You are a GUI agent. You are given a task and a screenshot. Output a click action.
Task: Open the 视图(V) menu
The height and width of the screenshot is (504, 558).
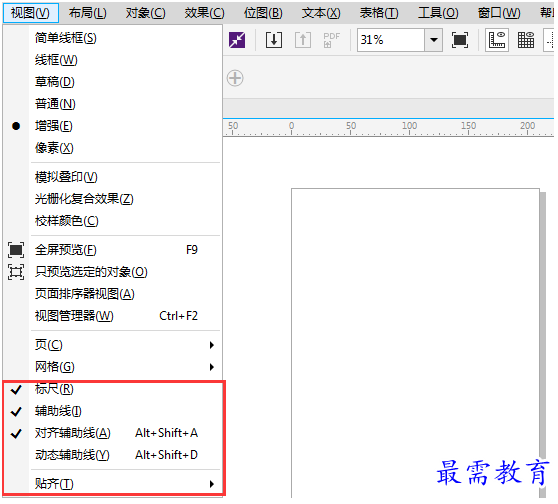(31, 13)
